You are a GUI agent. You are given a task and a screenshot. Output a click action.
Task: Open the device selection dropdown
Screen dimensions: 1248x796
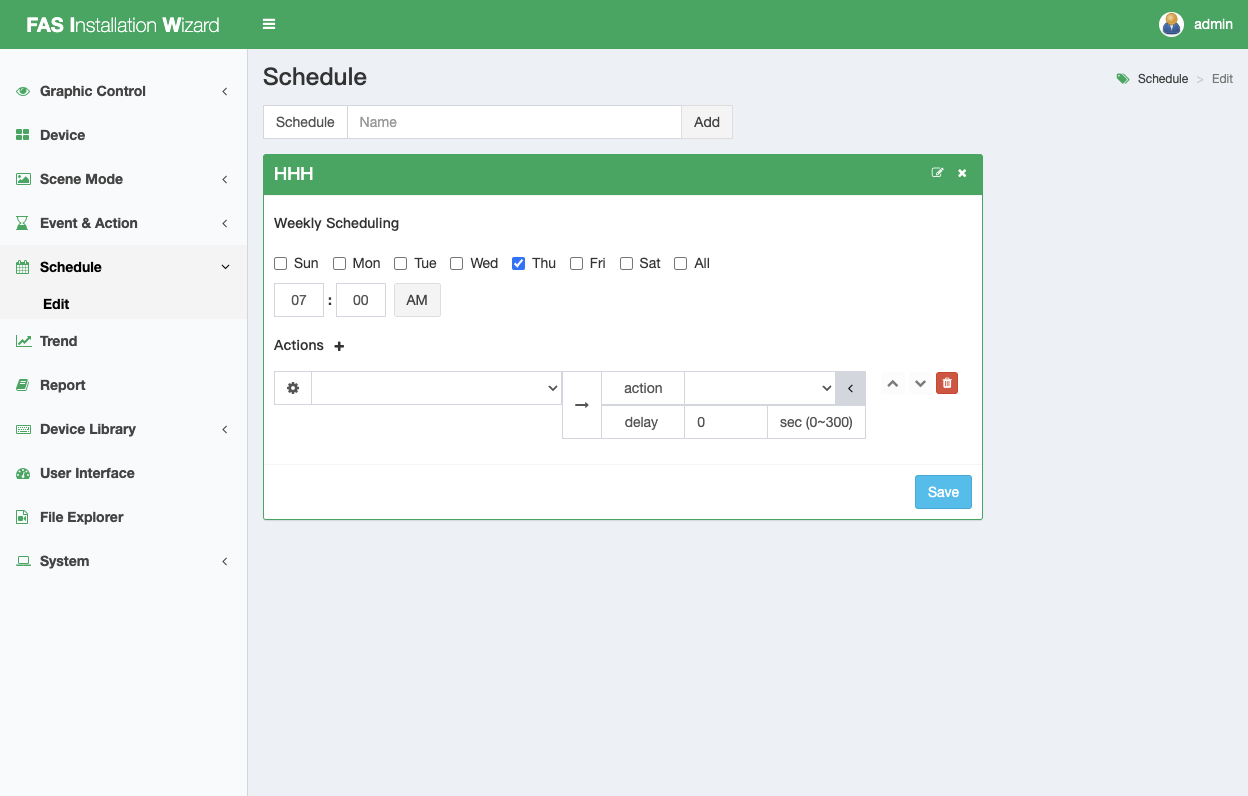pos(436,388)
